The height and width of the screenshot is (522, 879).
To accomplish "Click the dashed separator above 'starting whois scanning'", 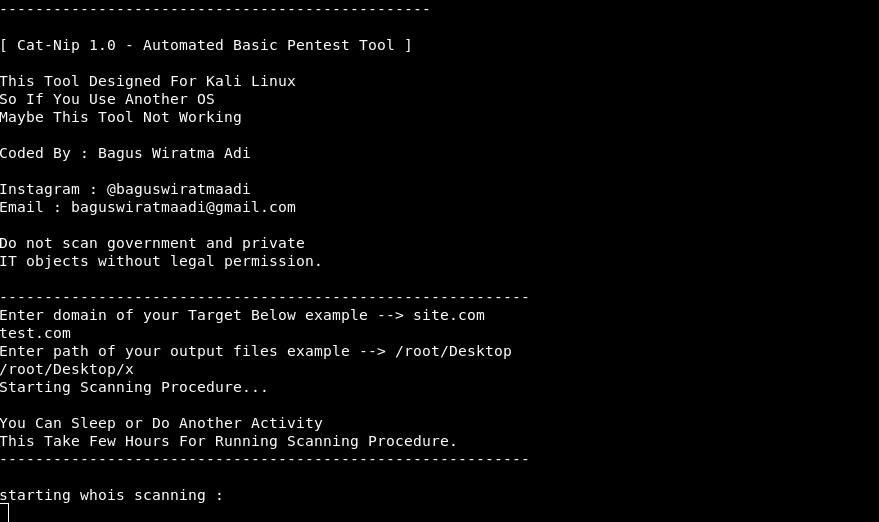I will (x=264, y=459).
